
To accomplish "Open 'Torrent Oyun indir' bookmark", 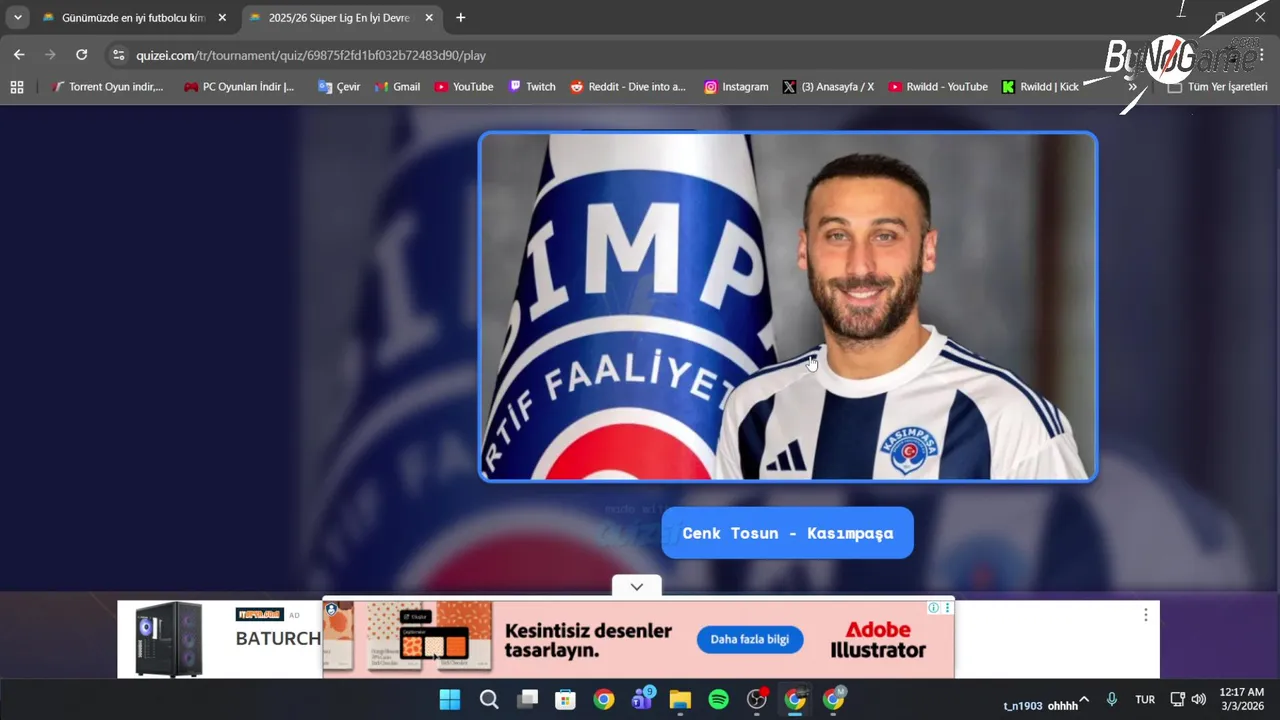I will (107, 87).
